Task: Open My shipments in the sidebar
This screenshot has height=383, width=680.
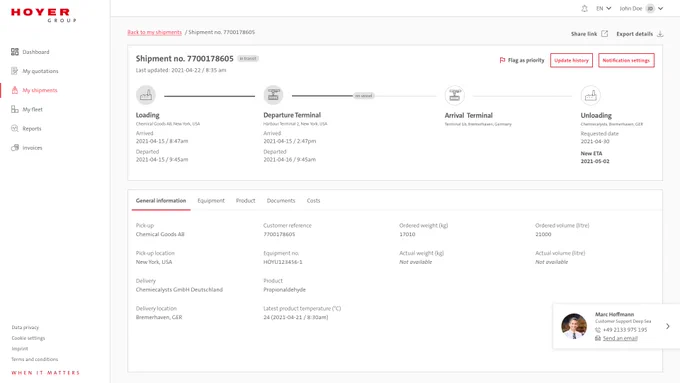Action: [40, 90]
